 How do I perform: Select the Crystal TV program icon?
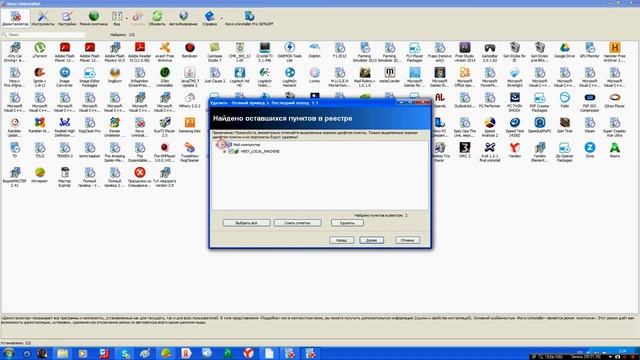[x=264, y=52]
